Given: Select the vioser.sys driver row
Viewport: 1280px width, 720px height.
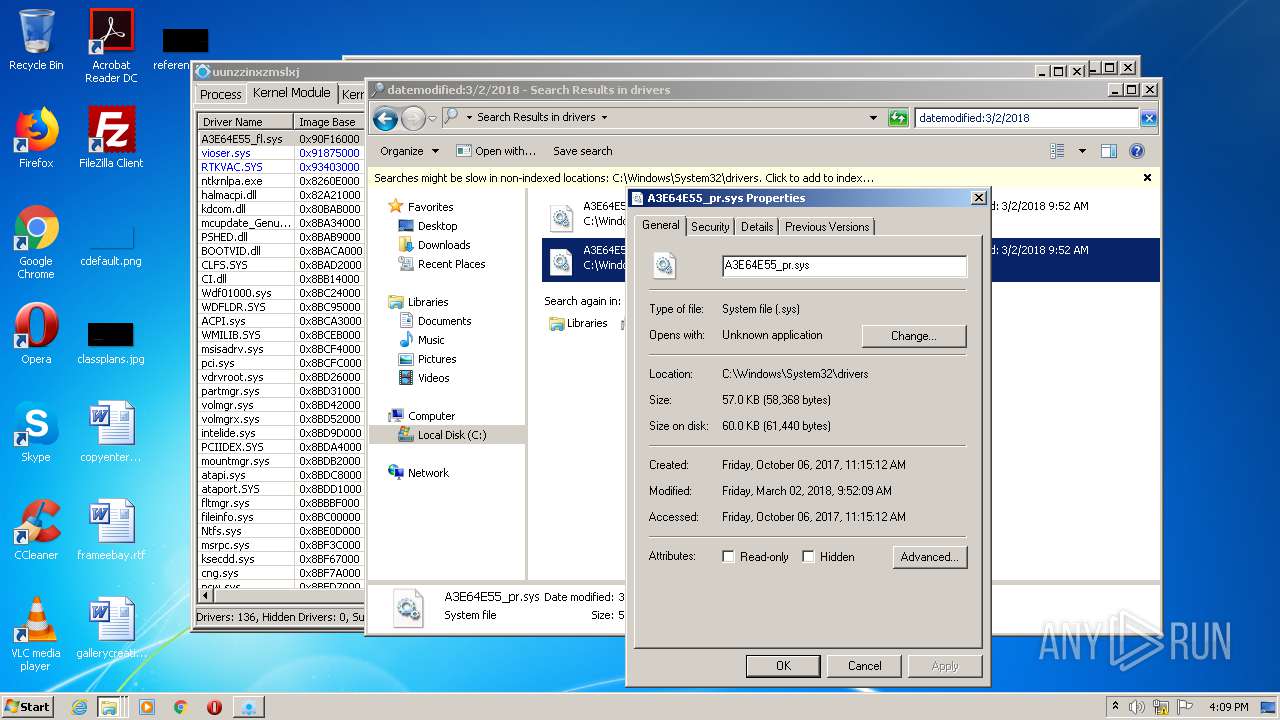Looking at the screenshot, I should [280, 153].
